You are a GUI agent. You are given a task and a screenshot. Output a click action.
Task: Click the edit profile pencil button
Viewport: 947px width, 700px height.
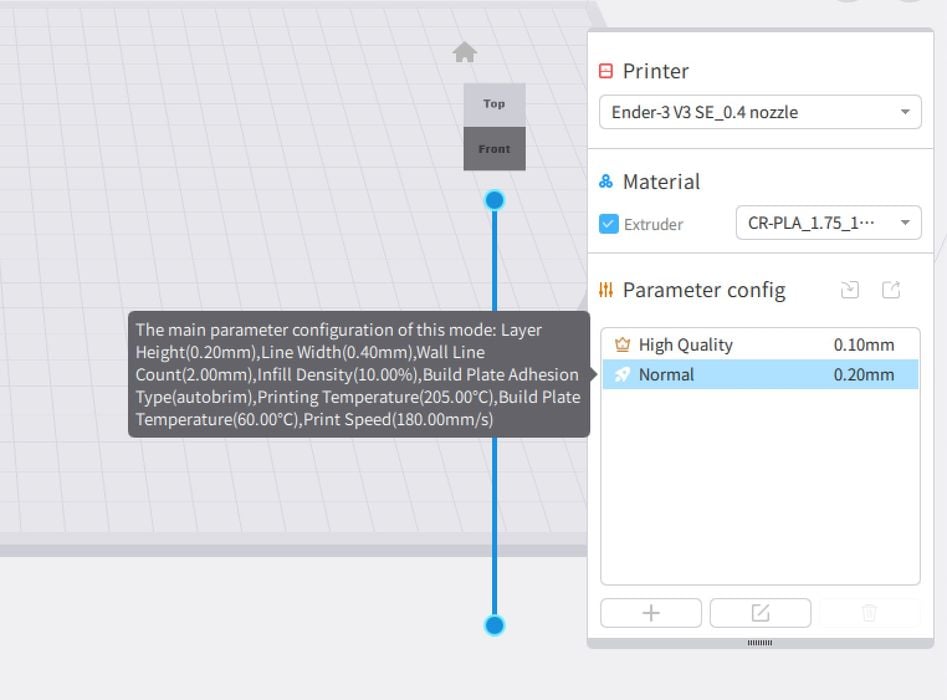(760, 613)
